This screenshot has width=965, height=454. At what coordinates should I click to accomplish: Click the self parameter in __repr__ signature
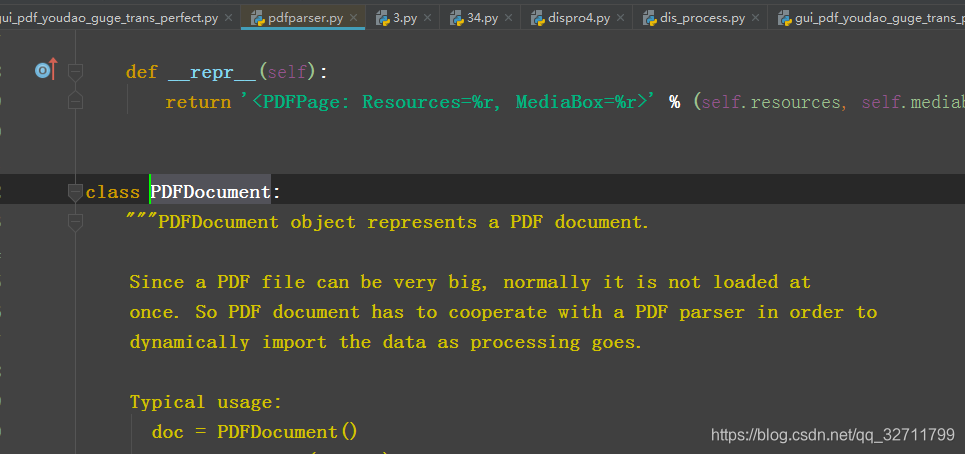[287, 73]
